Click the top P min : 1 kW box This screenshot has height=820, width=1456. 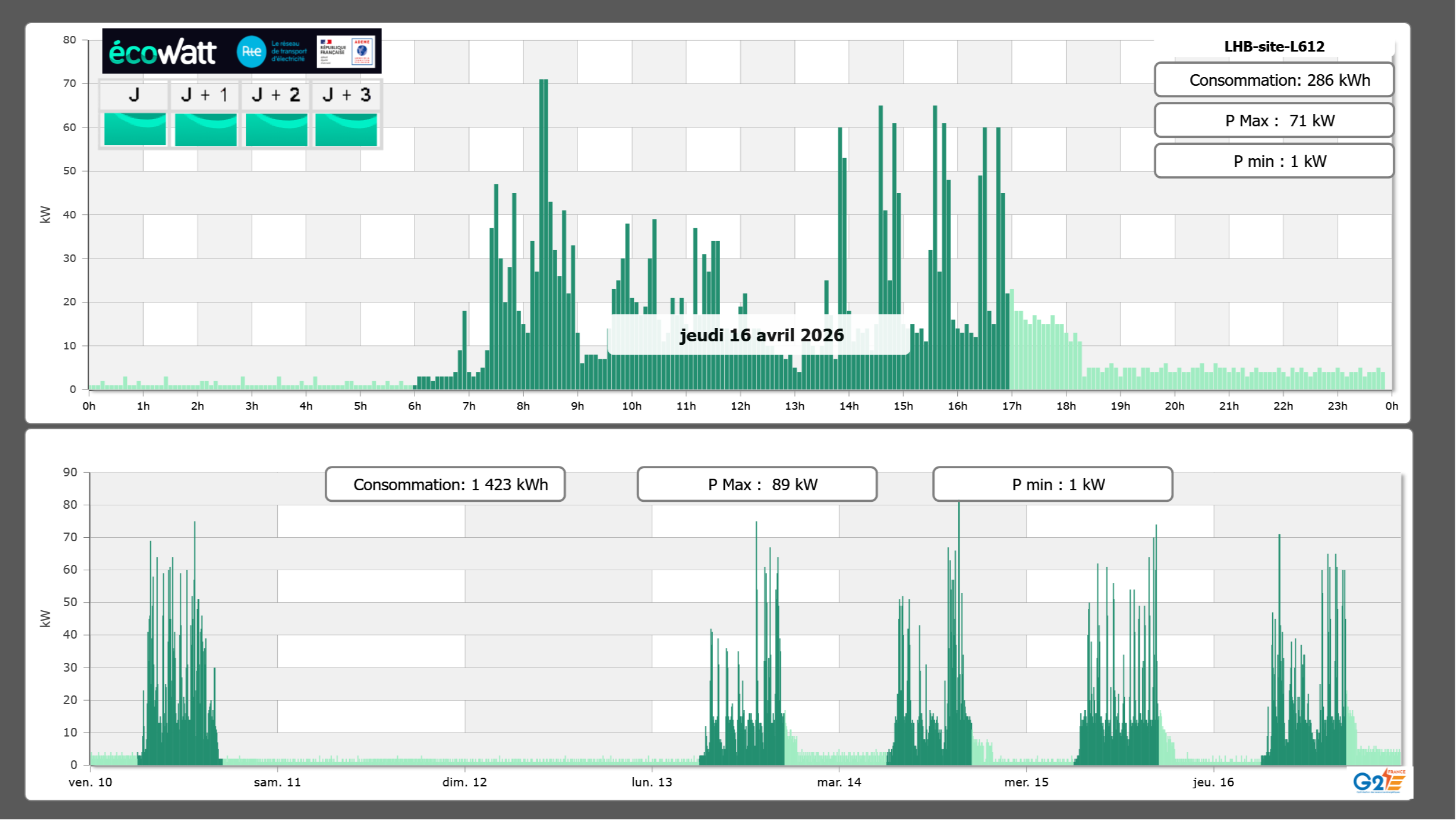(1273, 161)
